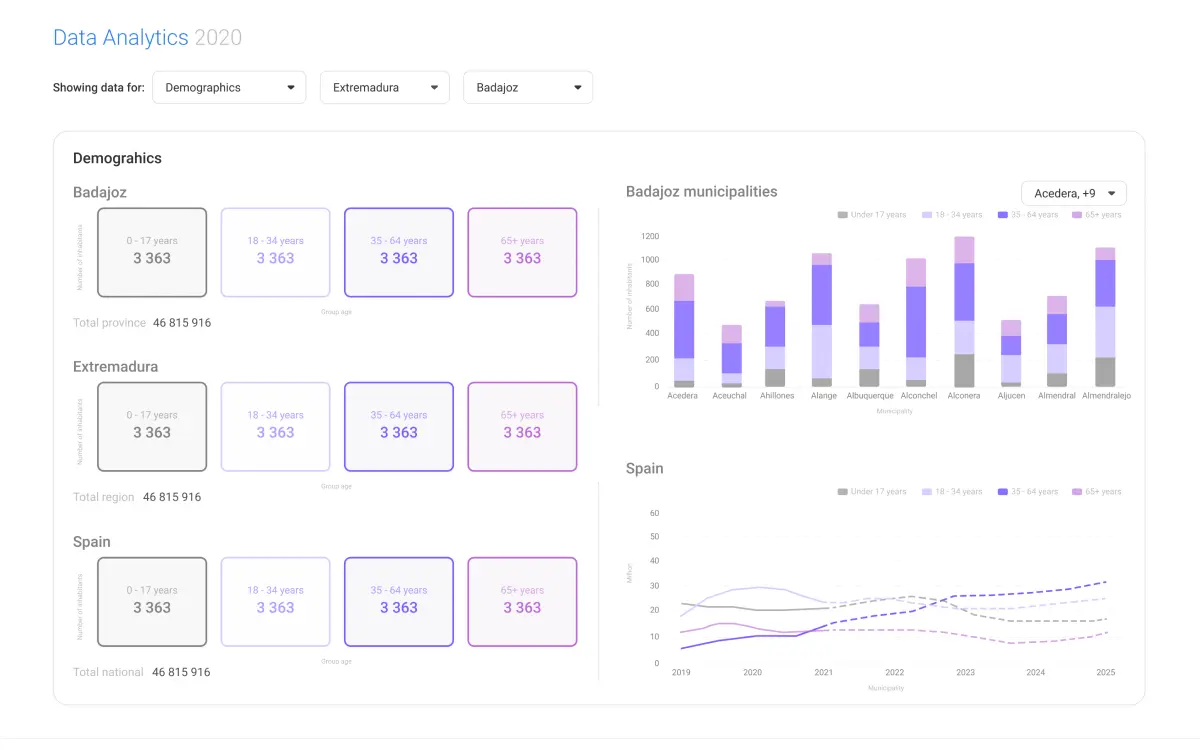Toggle 35 - 64 years legend in municipalities chart
This screenshot has height=750, width=1200.
[1027, 215]
